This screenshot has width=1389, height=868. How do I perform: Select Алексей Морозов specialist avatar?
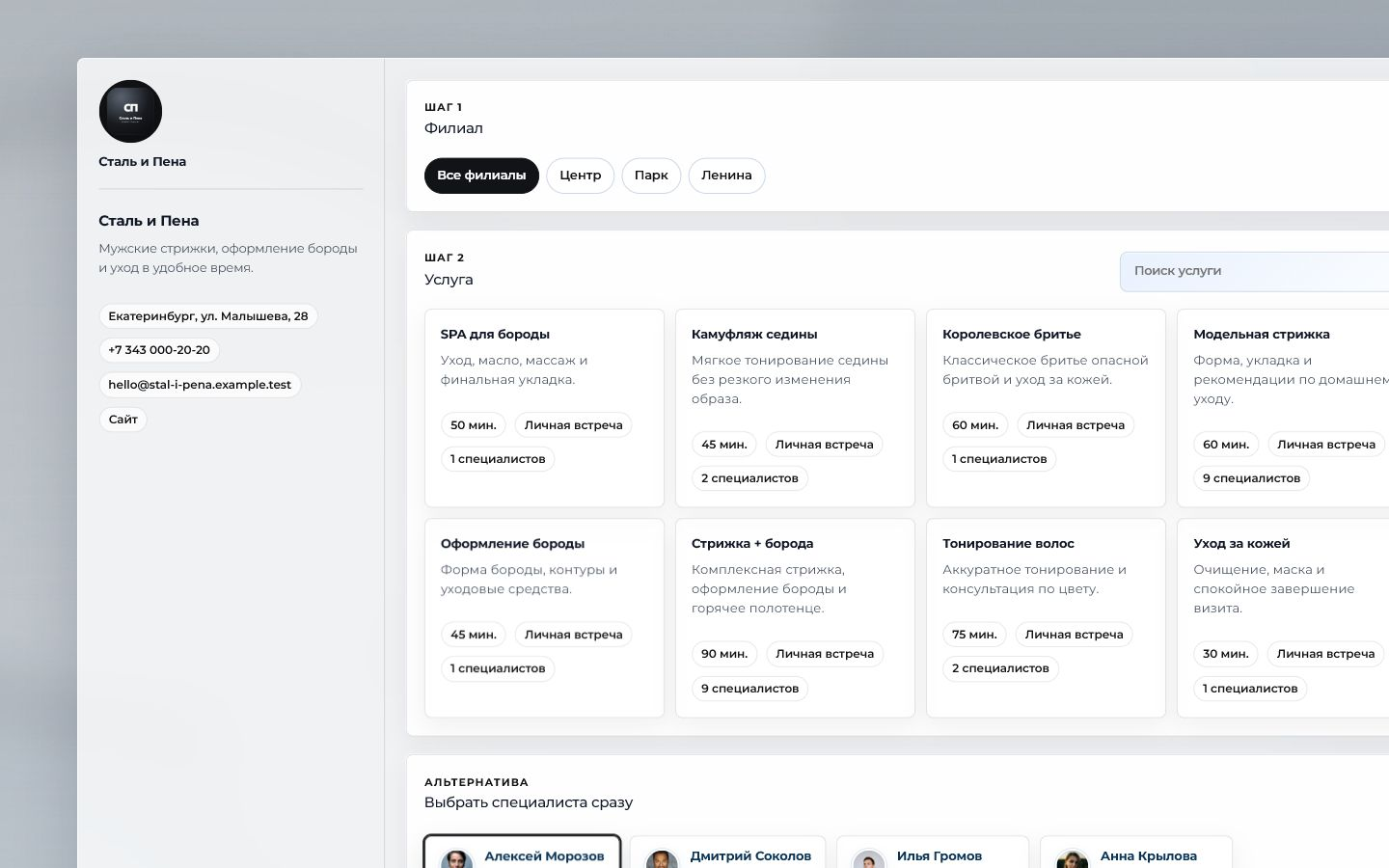tap(456, 859)
